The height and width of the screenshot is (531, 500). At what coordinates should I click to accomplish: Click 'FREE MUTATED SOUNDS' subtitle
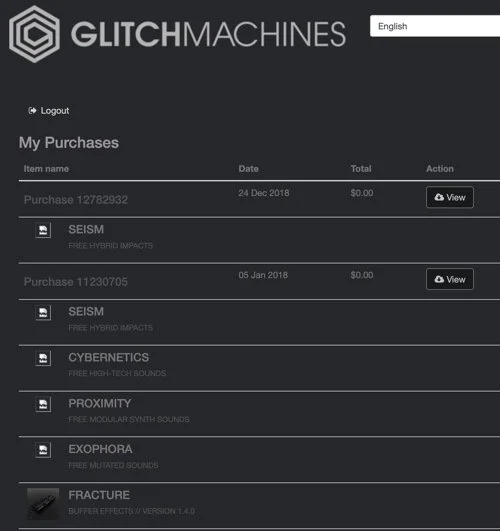point(113,465)
